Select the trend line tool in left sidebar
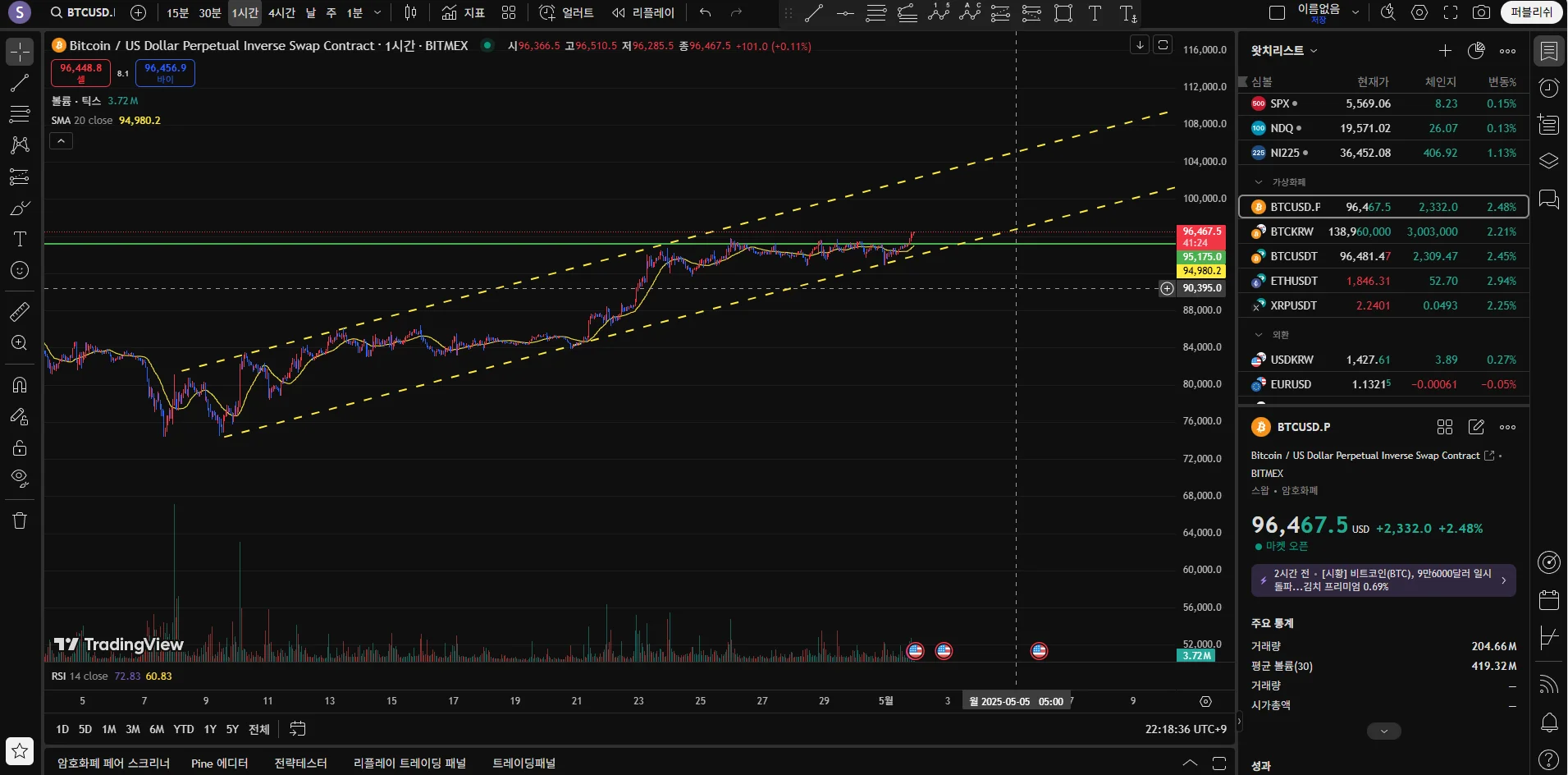This screenshot has width=1568, height=775. pos(20,83)
